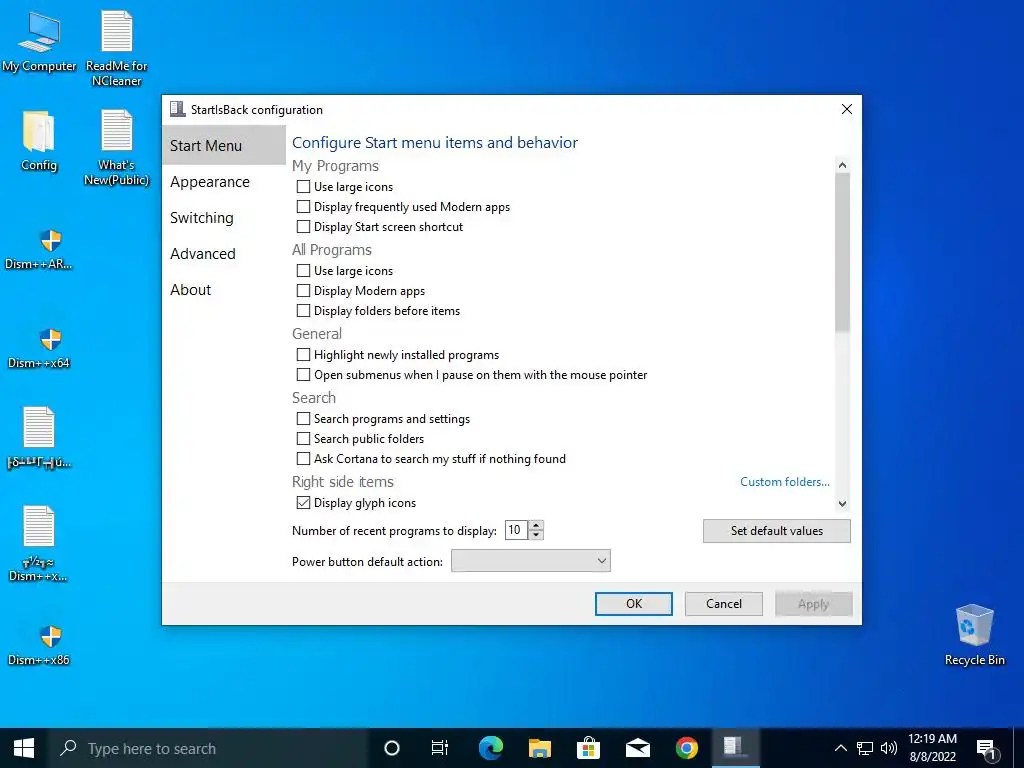Open Microsoft Store from taskbar
Screen dimensions: 1024x768
(x=588, y=748)
